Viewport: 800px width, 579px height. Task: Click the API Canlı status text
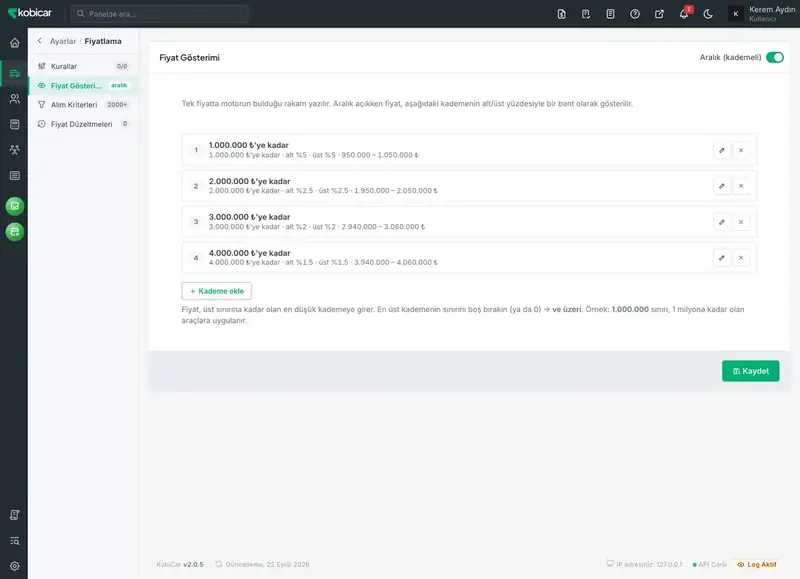(x=710, y=564)
